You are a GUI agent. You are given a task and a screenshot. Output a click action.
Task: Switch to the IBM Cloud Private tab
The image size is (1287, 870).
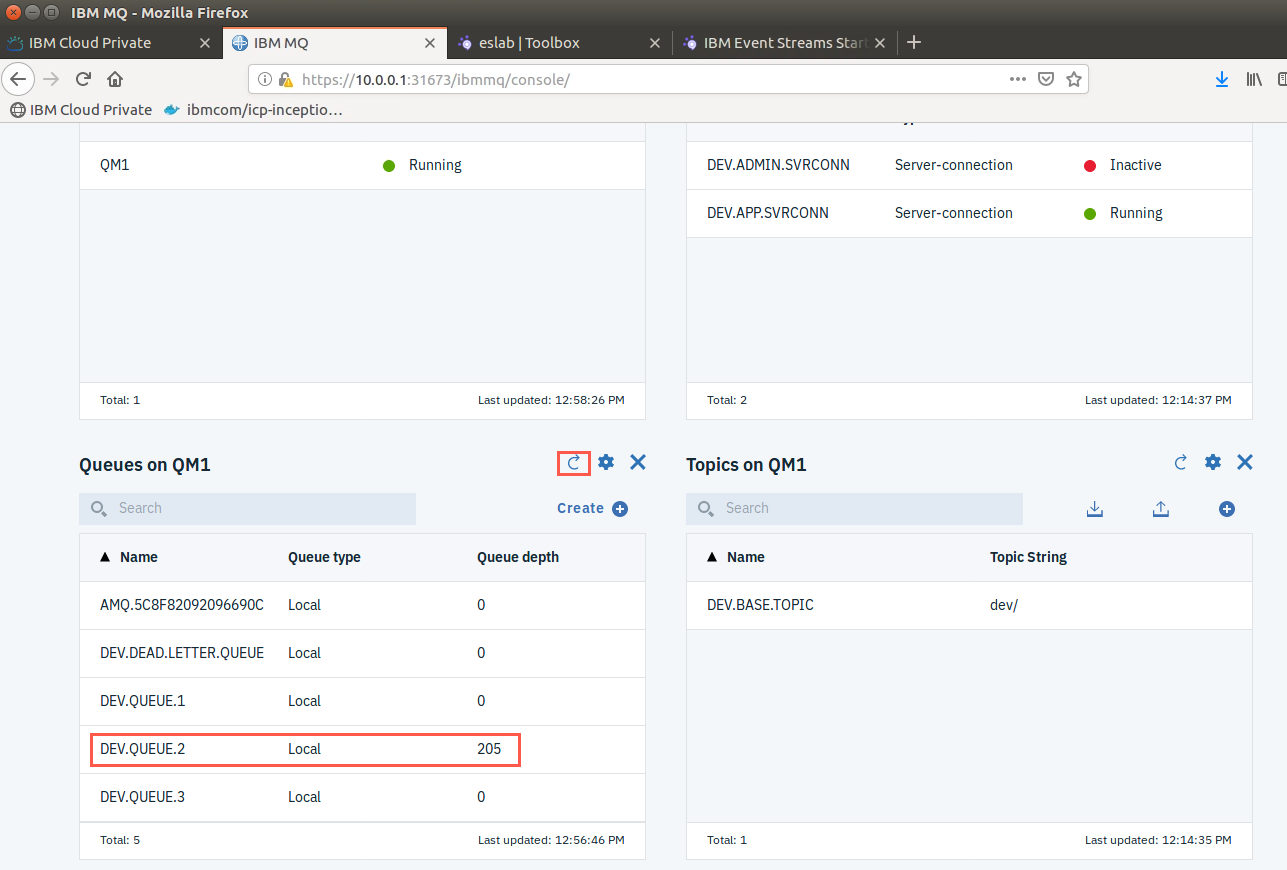pyautogui.click(x=110, y=43)
